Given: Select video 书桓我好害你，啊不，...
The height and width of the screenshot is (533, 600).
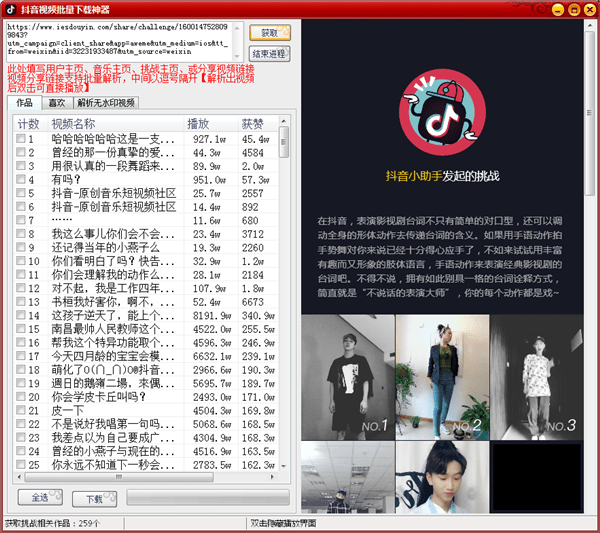Looking at the screenshot, I should coord(113,302).
